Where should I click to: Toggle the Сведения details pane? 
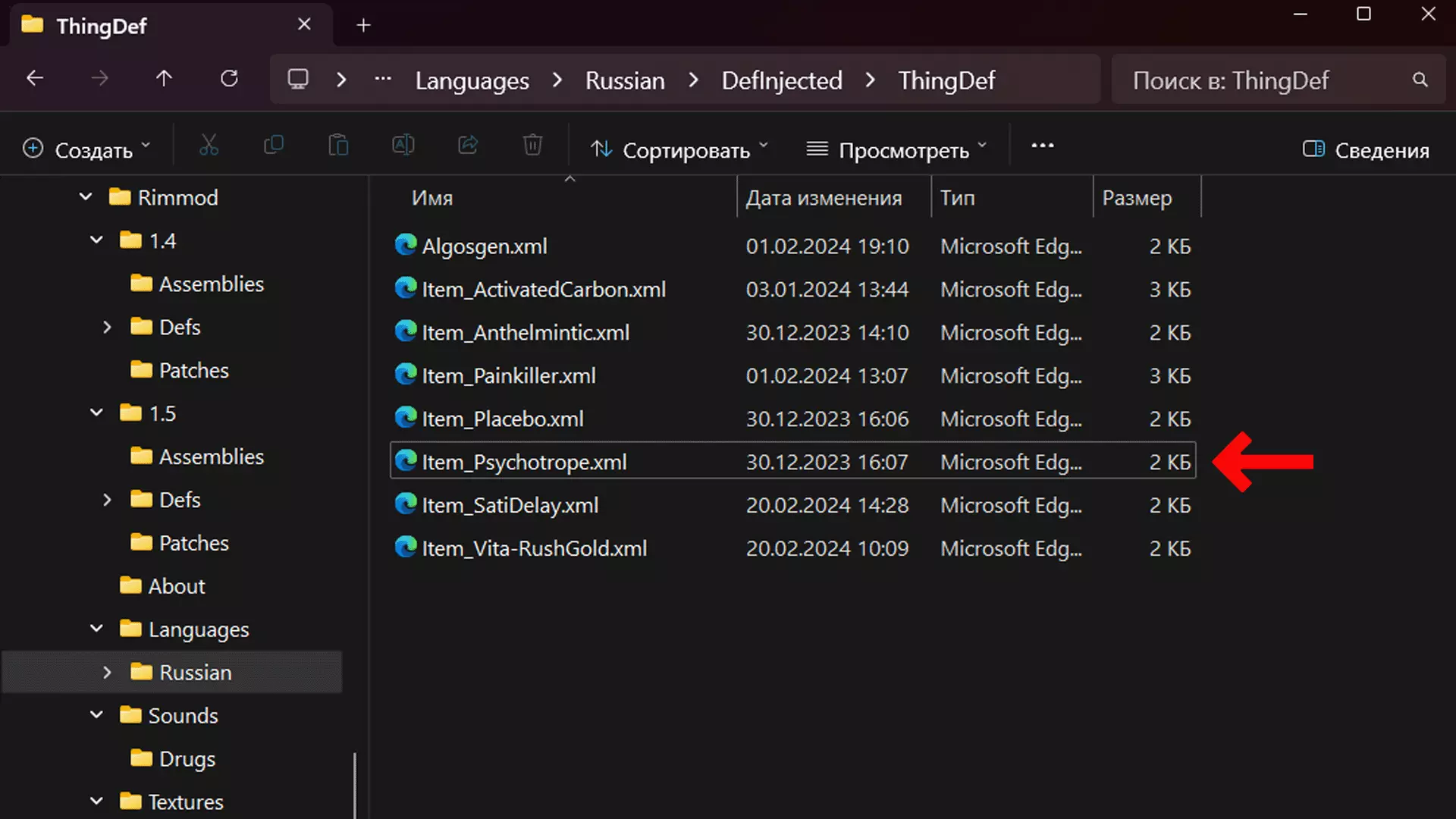tap(1366, 150)
